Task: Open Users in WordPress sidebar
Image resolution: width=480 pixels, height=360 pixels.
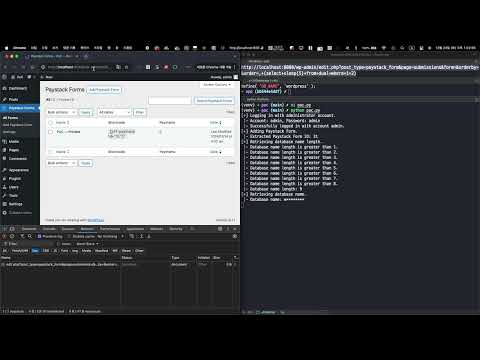Action: 13,187
